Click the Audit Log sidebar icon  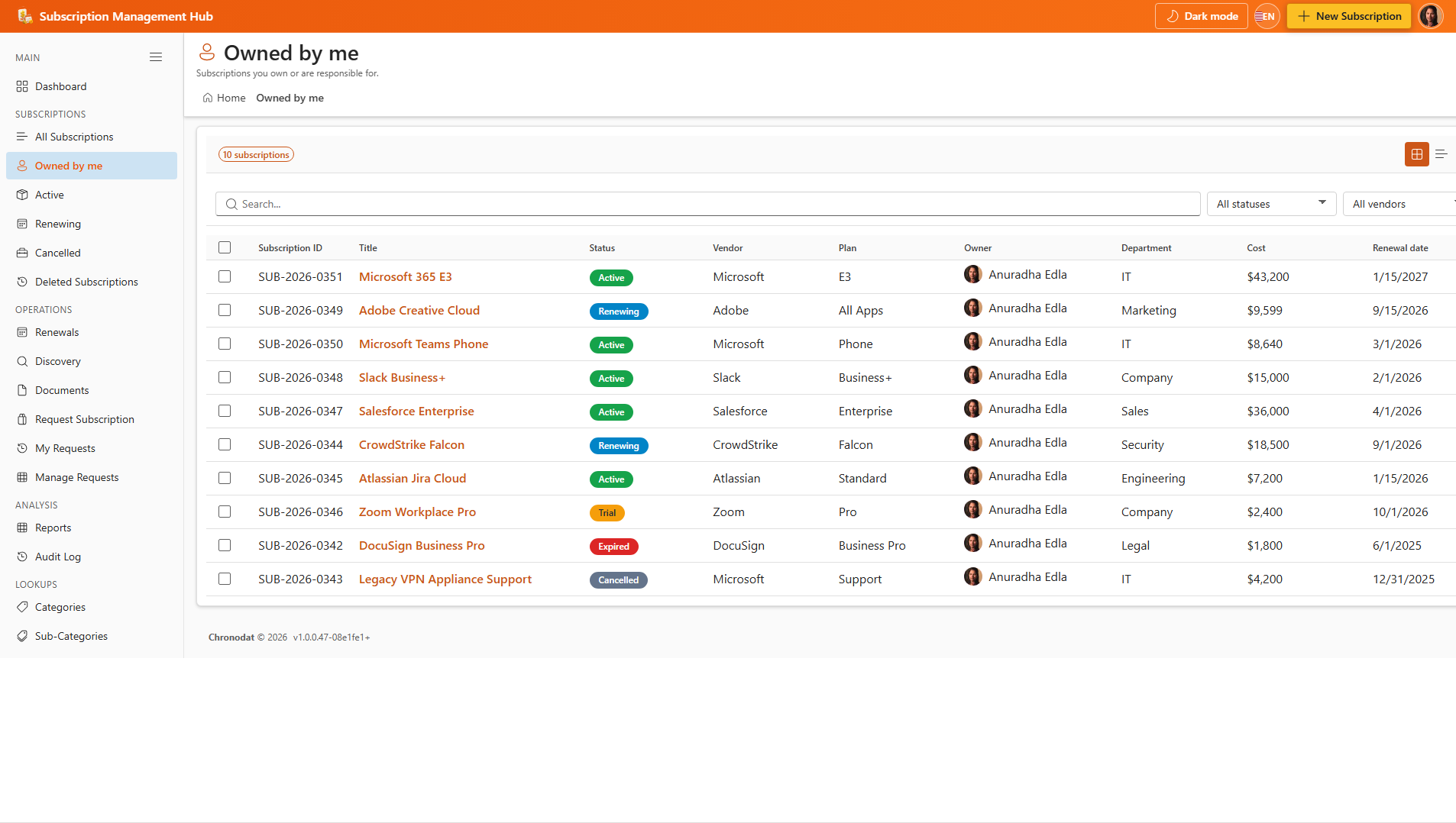(x=22, y=557)
